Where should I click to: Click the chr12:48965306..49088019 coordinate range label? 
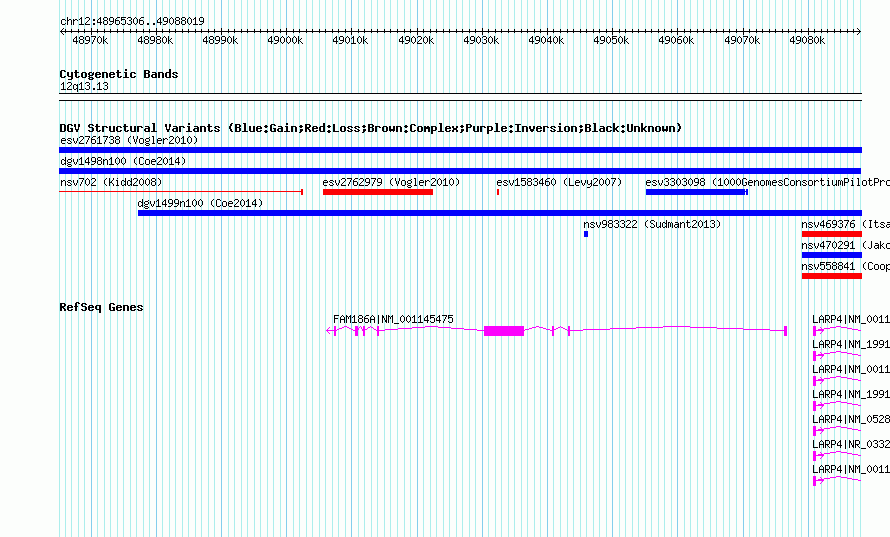click(132, 21)
